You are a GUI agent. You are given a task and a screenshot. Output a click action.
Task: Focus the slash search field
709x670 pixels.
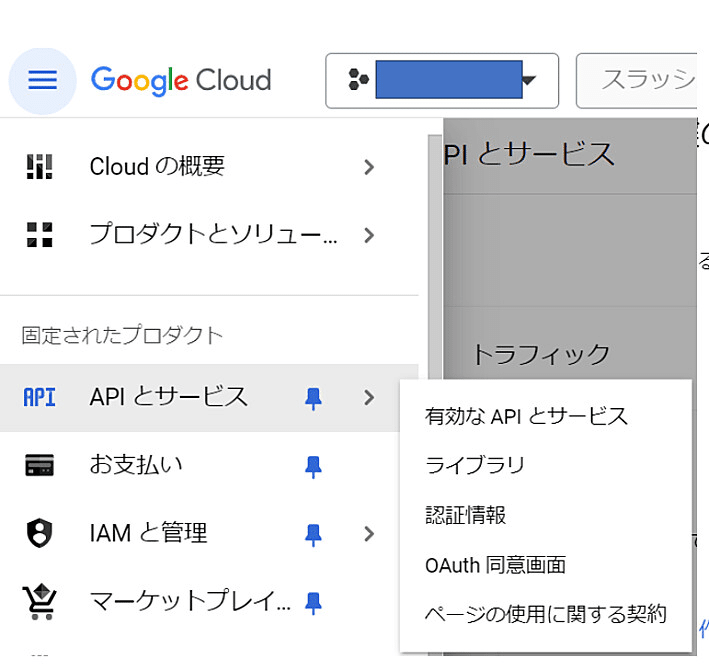coord(637,81)
